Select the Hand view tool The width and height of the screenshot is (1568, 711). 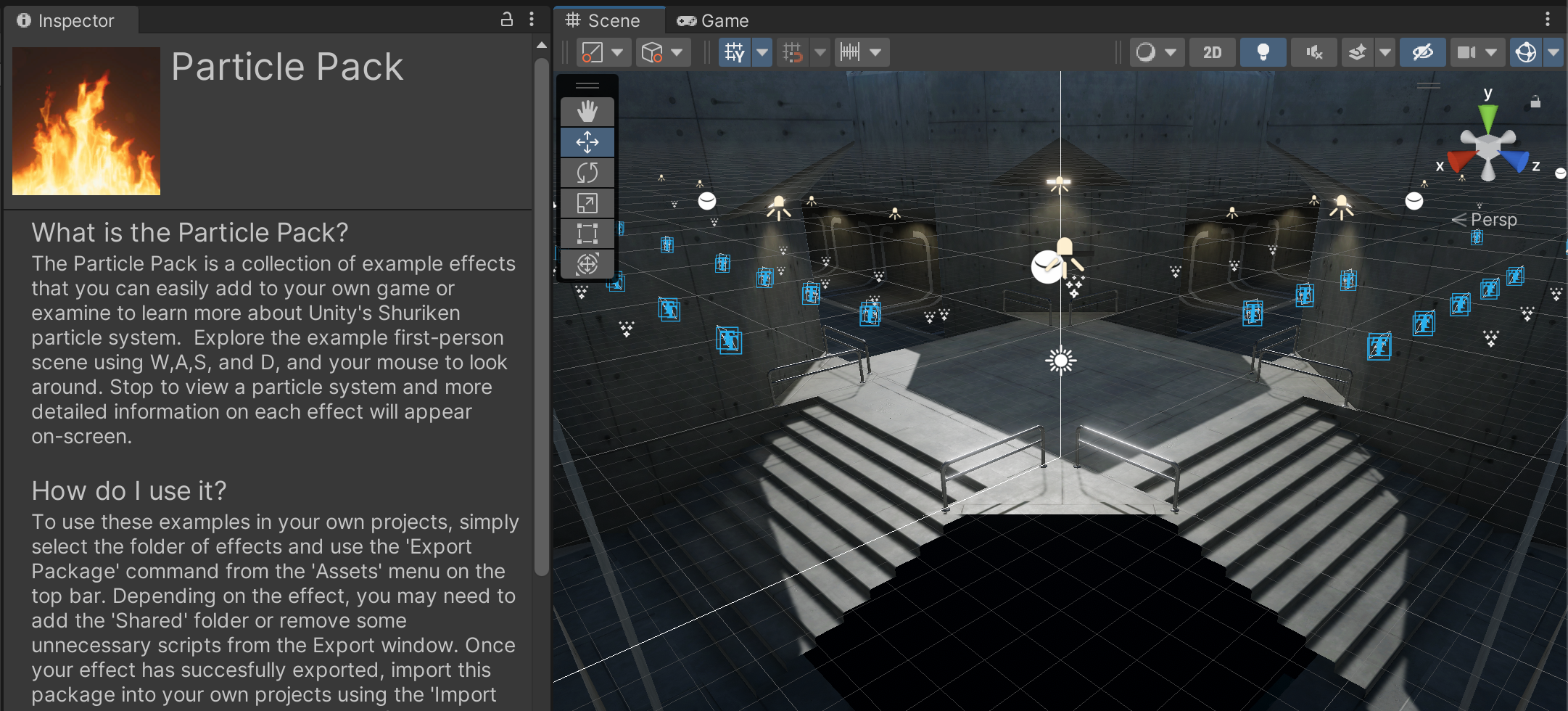tap(587, 112)
